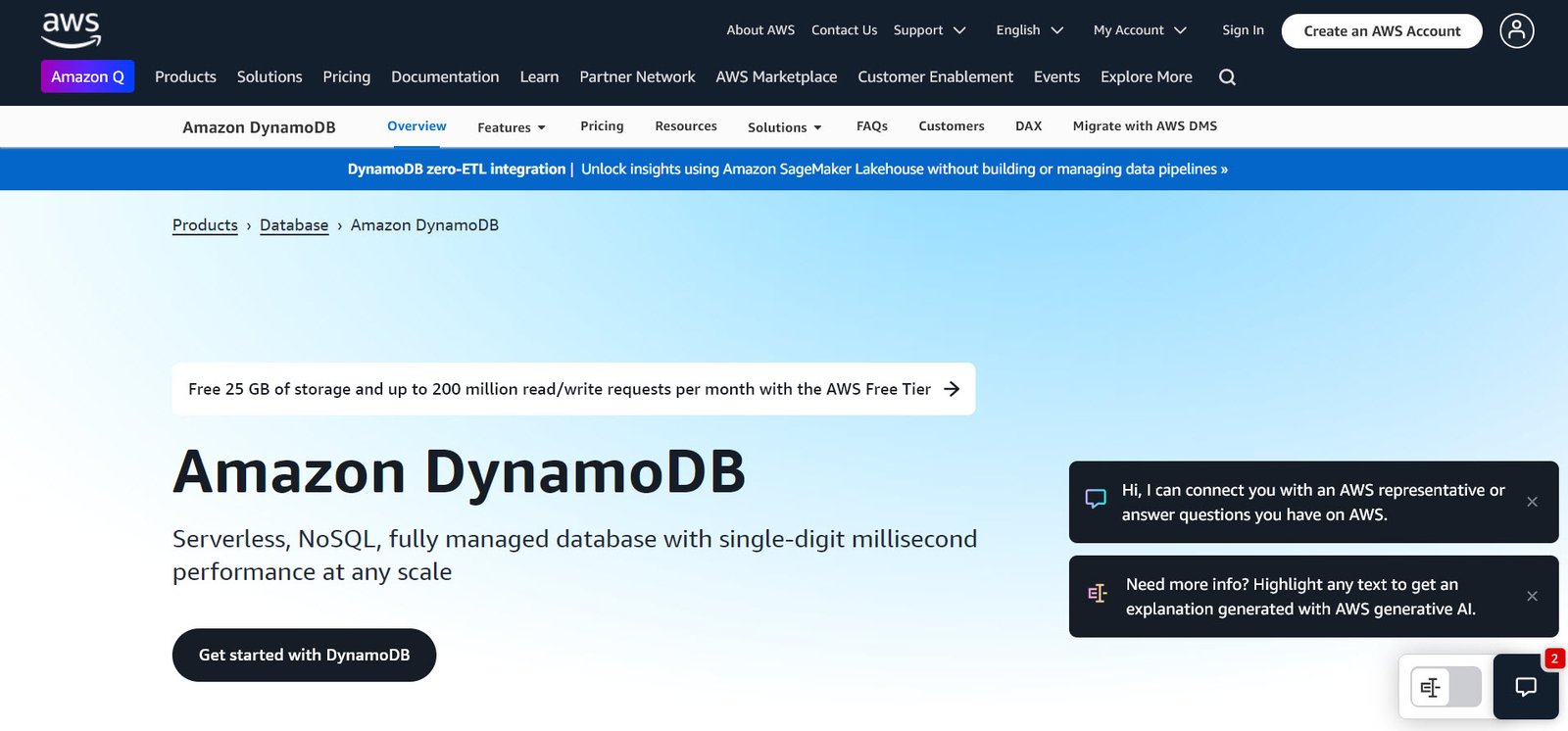
Task: Open the Documentation menu
Action: click(x=445, y=76)
